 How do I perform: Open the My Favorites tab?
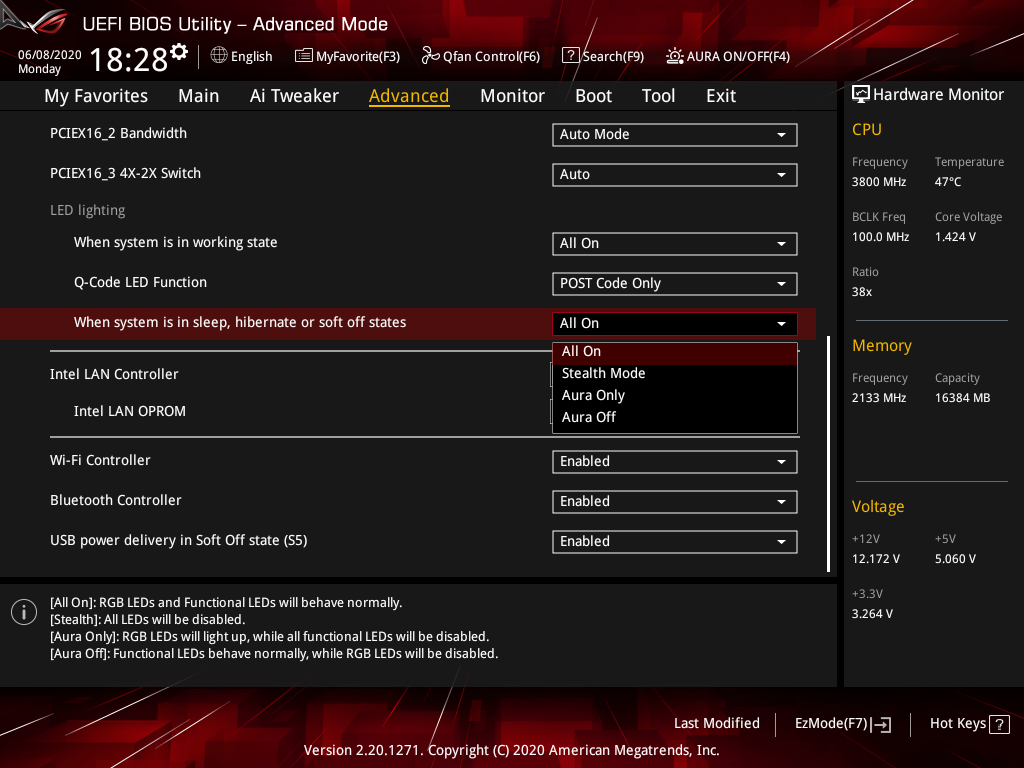coord(96,96)
